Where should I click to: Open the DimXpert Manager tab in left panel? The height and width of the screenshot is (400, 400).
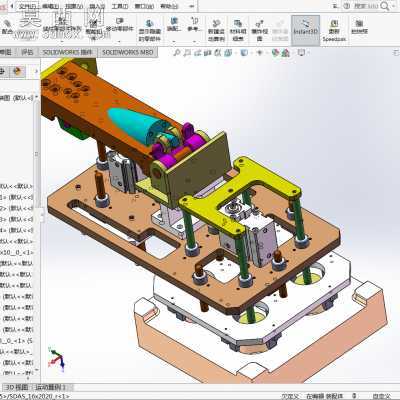click(3, 71)
